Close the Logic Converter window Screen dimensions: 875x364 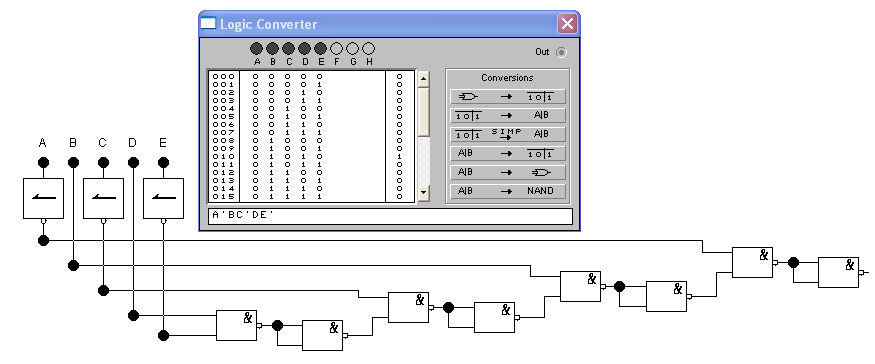pos(568,24)
